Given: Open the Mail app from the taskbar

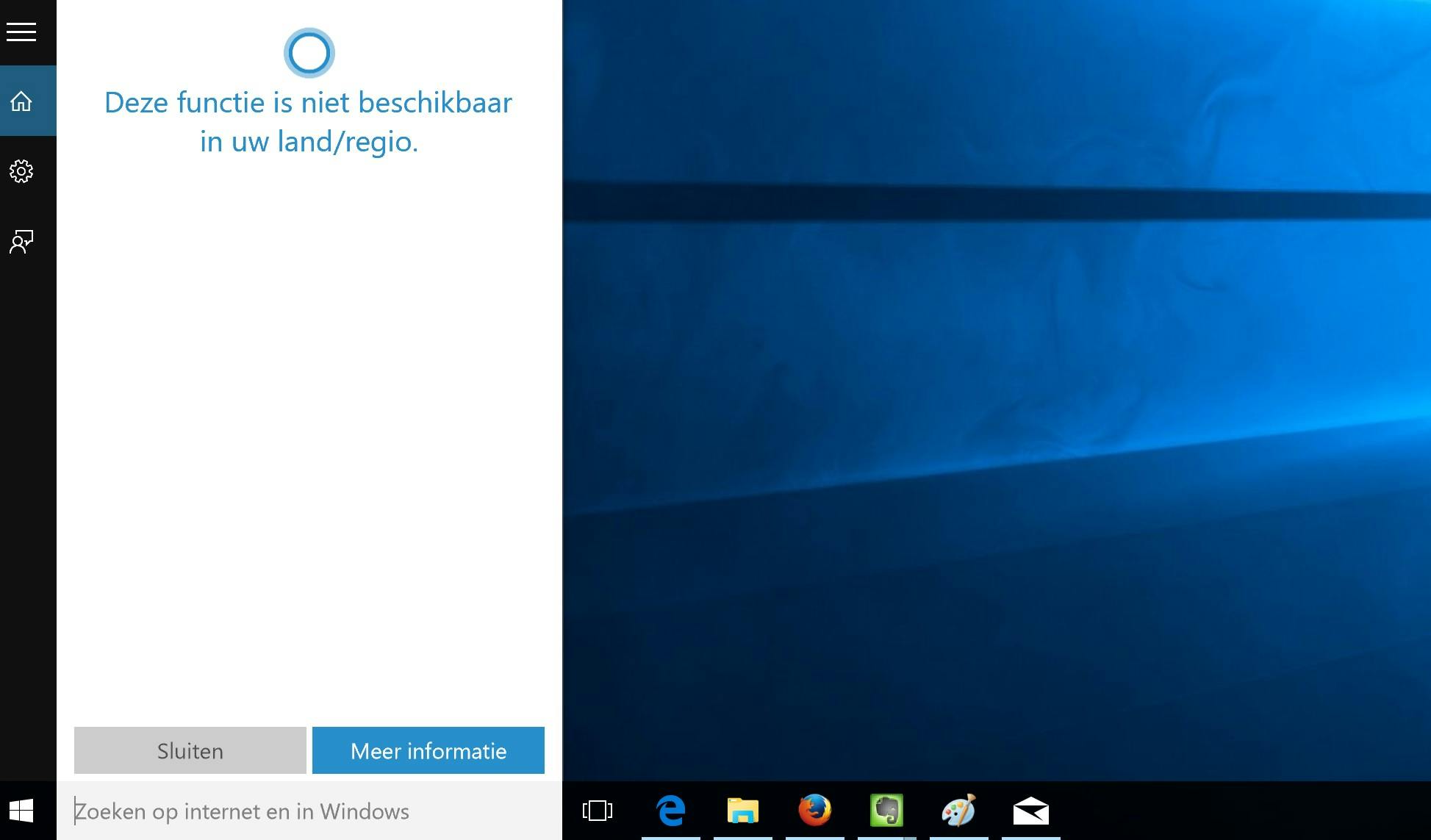Looking at the screenshot, I should pos(1031,811).
